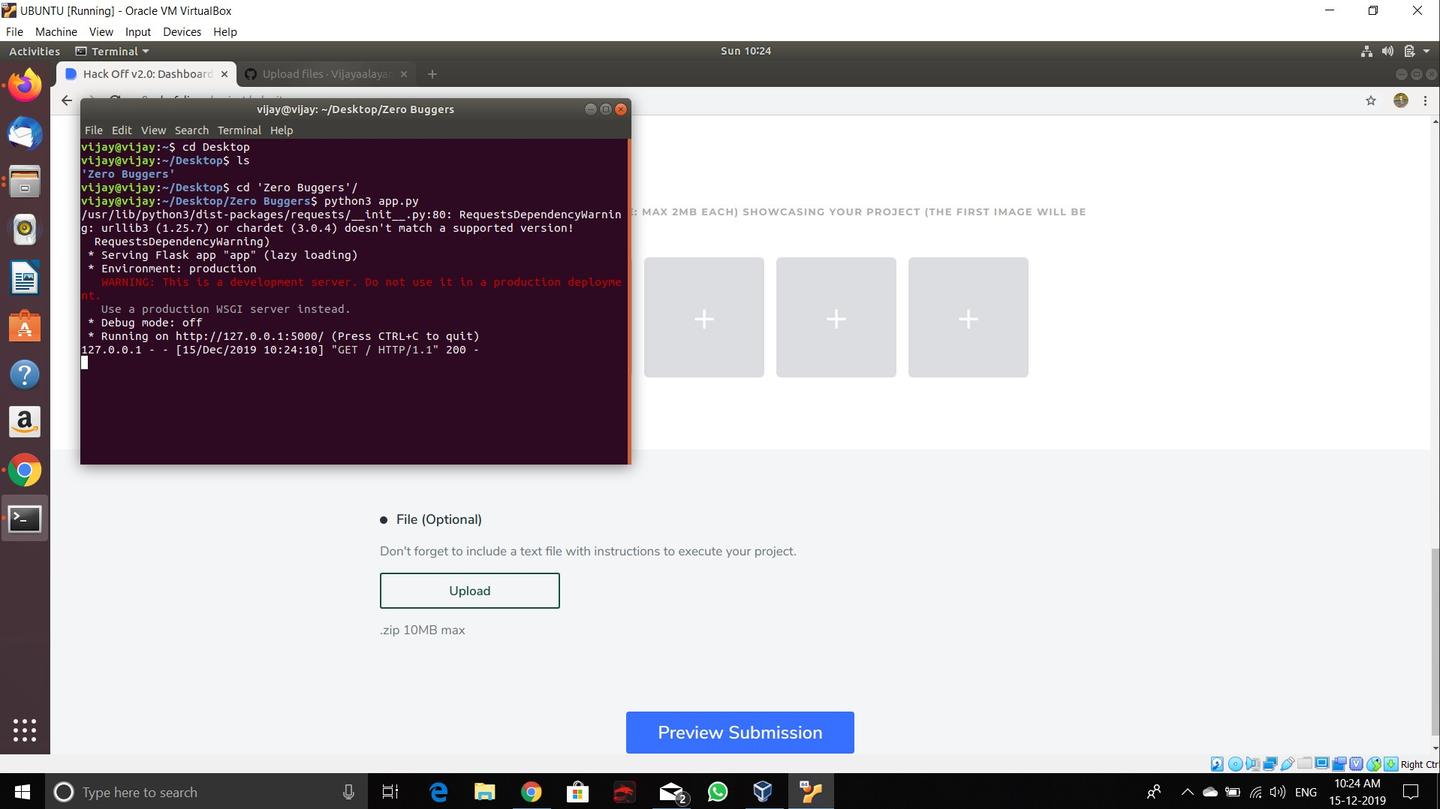Screen dimensions: 1440x809
Task: Go back using the browser back arrow
Action: pos(66,100)
